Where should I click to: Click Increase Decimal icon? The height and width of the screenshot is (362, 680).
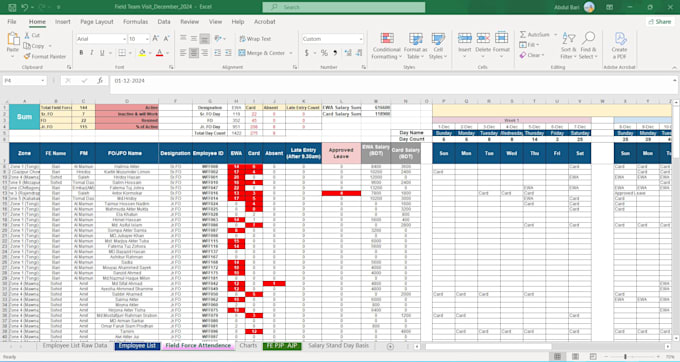(348, 53)
